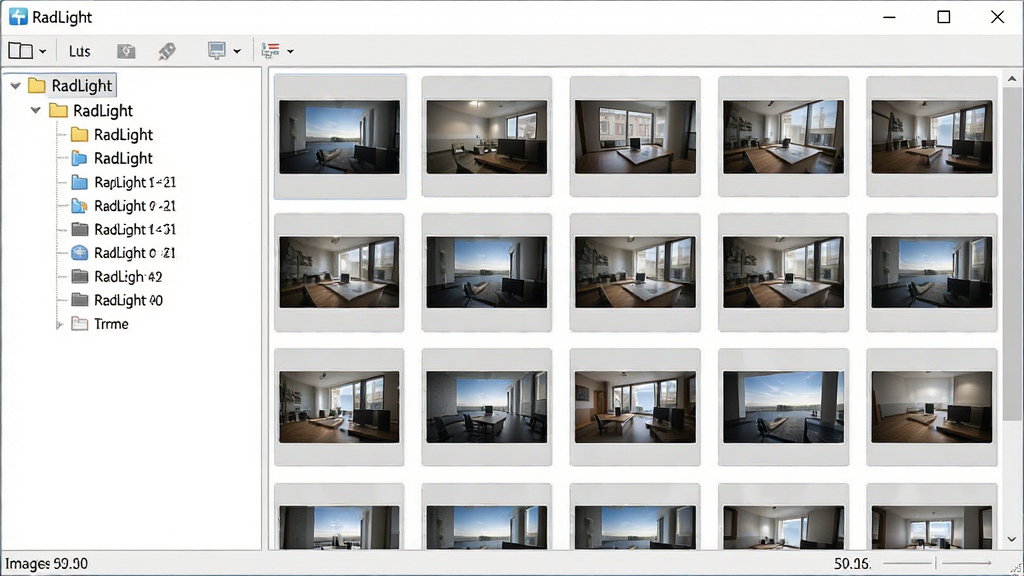The height and width of the screenshot is (576, 1024).
Task: Click the scroll-up arrow of thumbnail scrollbar
Action: tap(1012, 79)
